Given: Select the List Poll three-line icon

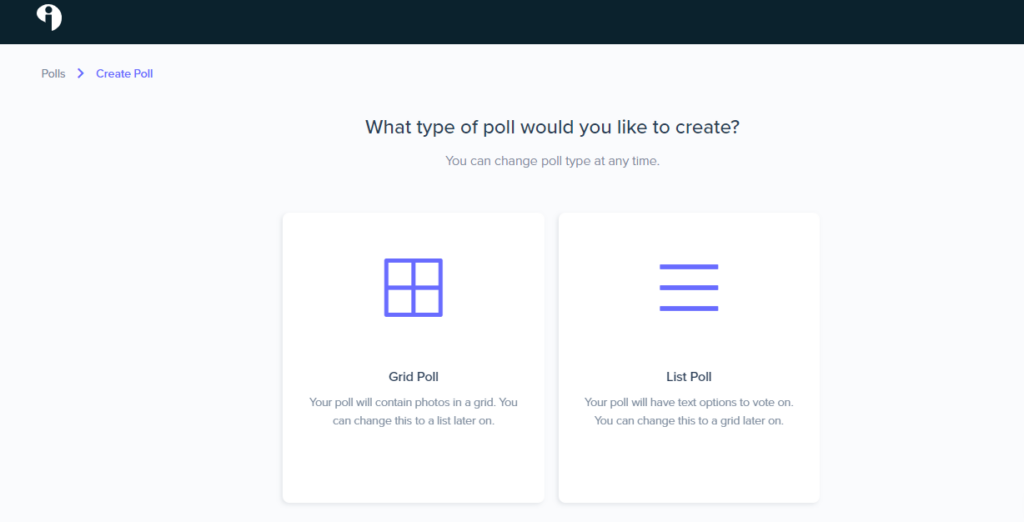Looking at the screenshot, I should (689, 287).
